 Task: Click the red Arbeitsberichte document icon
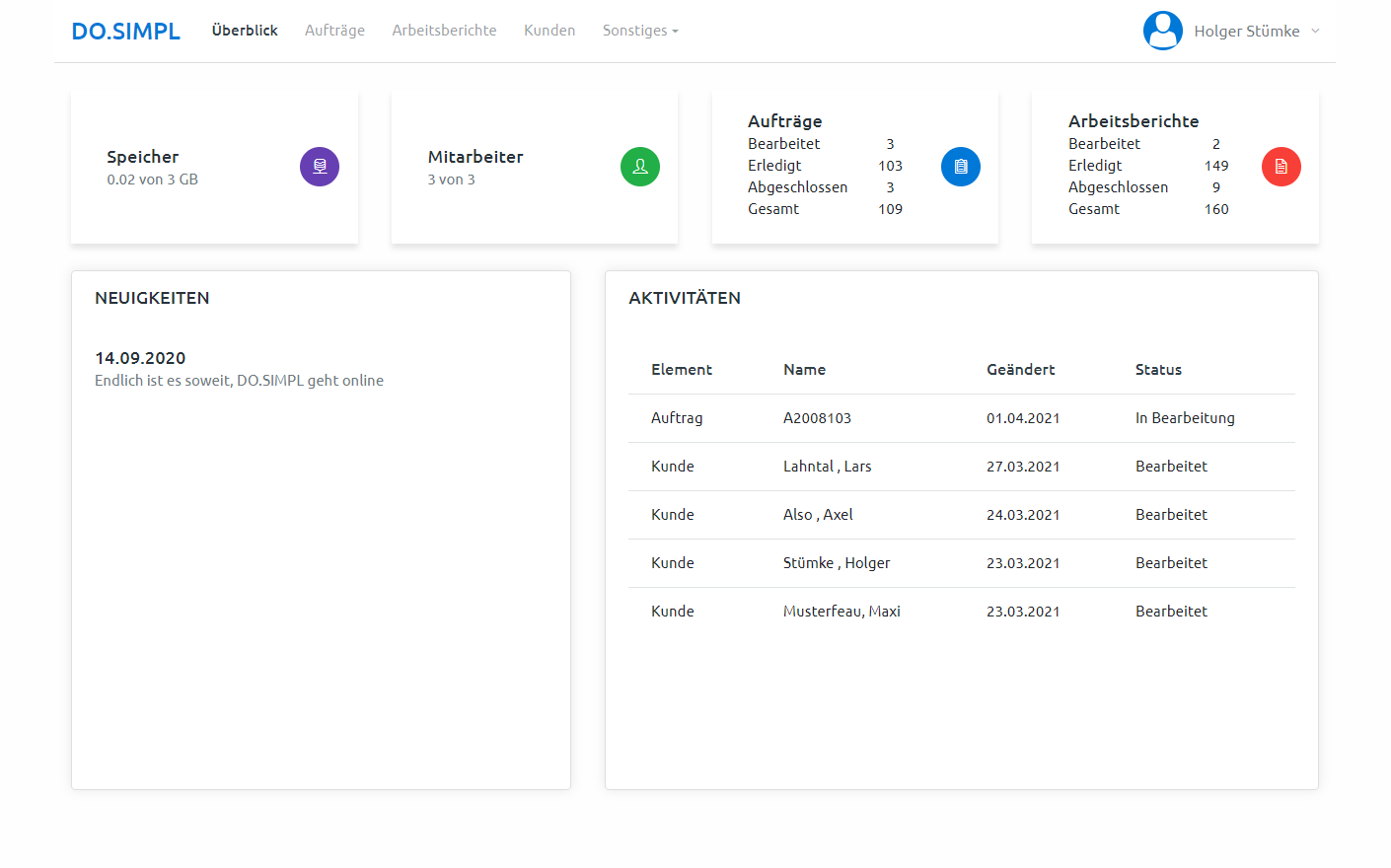(1281, 167)
